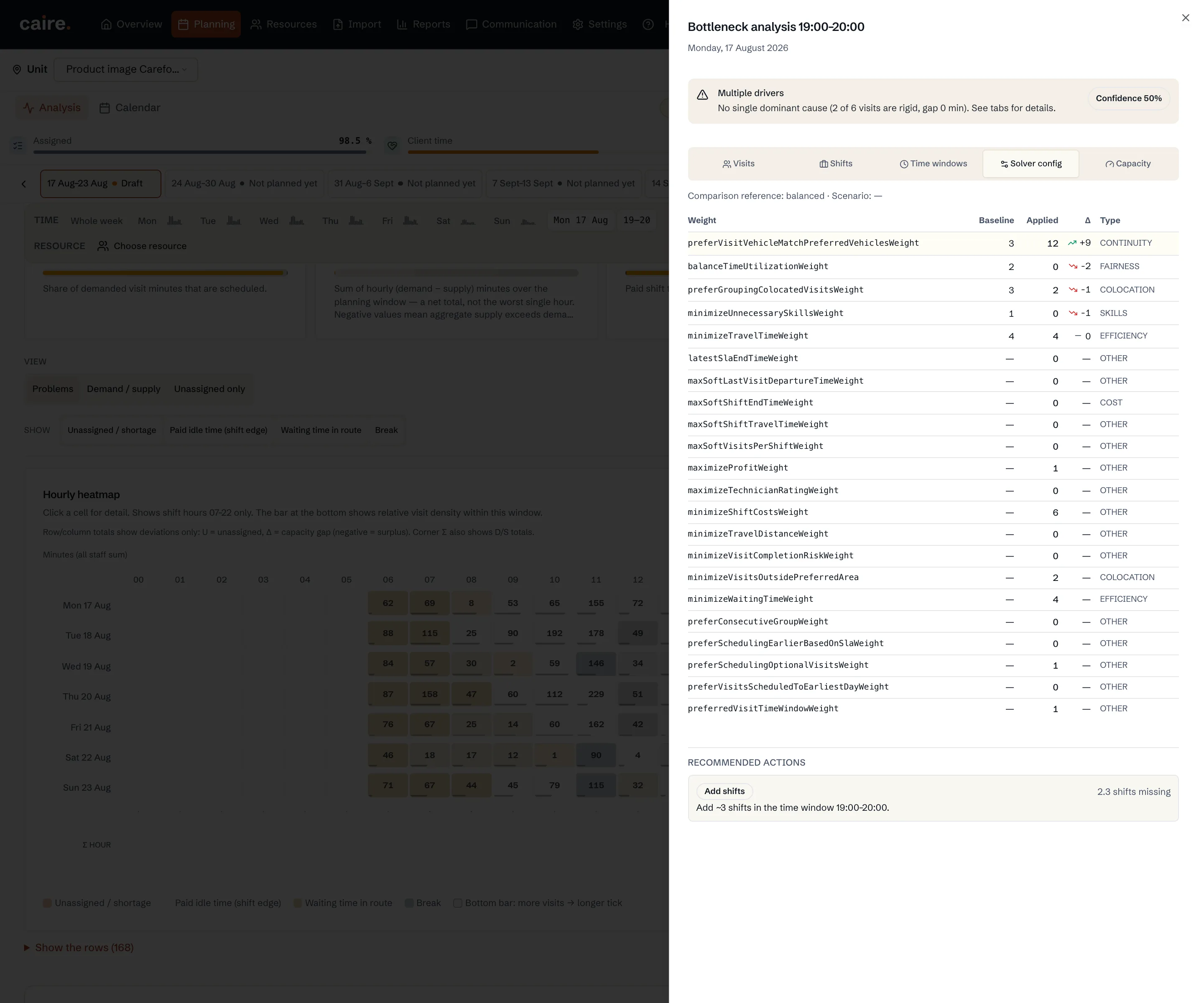Select week 7 Sept-13 Sept
Screen dimensions: 1204x1003
[563, 183]
